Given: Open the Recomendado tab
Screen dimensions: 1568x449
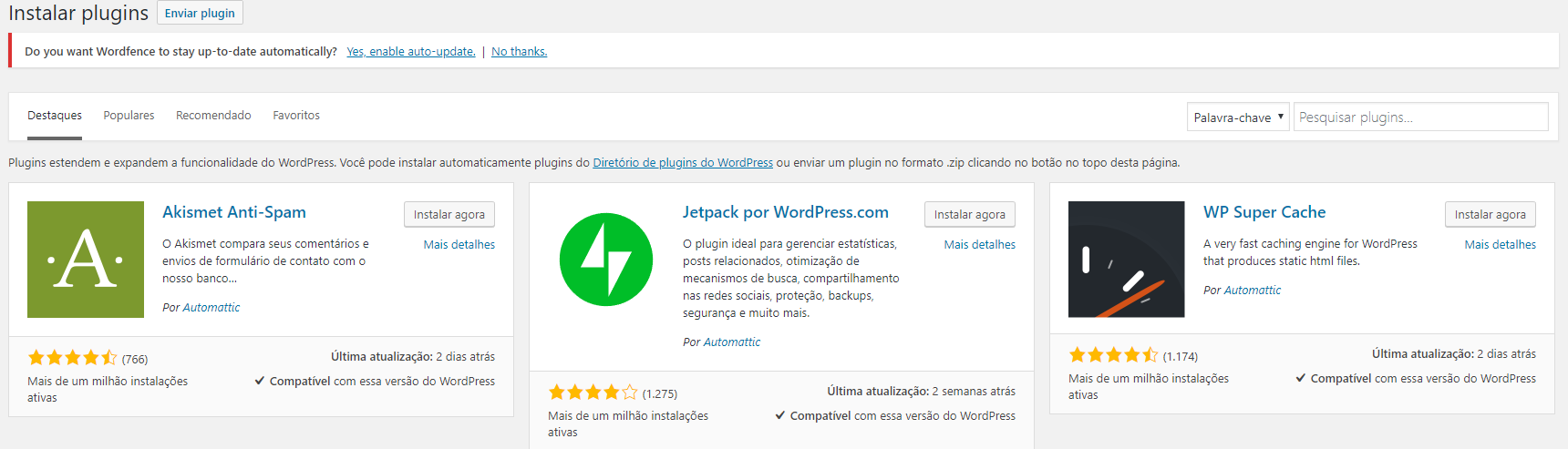Looking at the screenshot, I should 213,116.
